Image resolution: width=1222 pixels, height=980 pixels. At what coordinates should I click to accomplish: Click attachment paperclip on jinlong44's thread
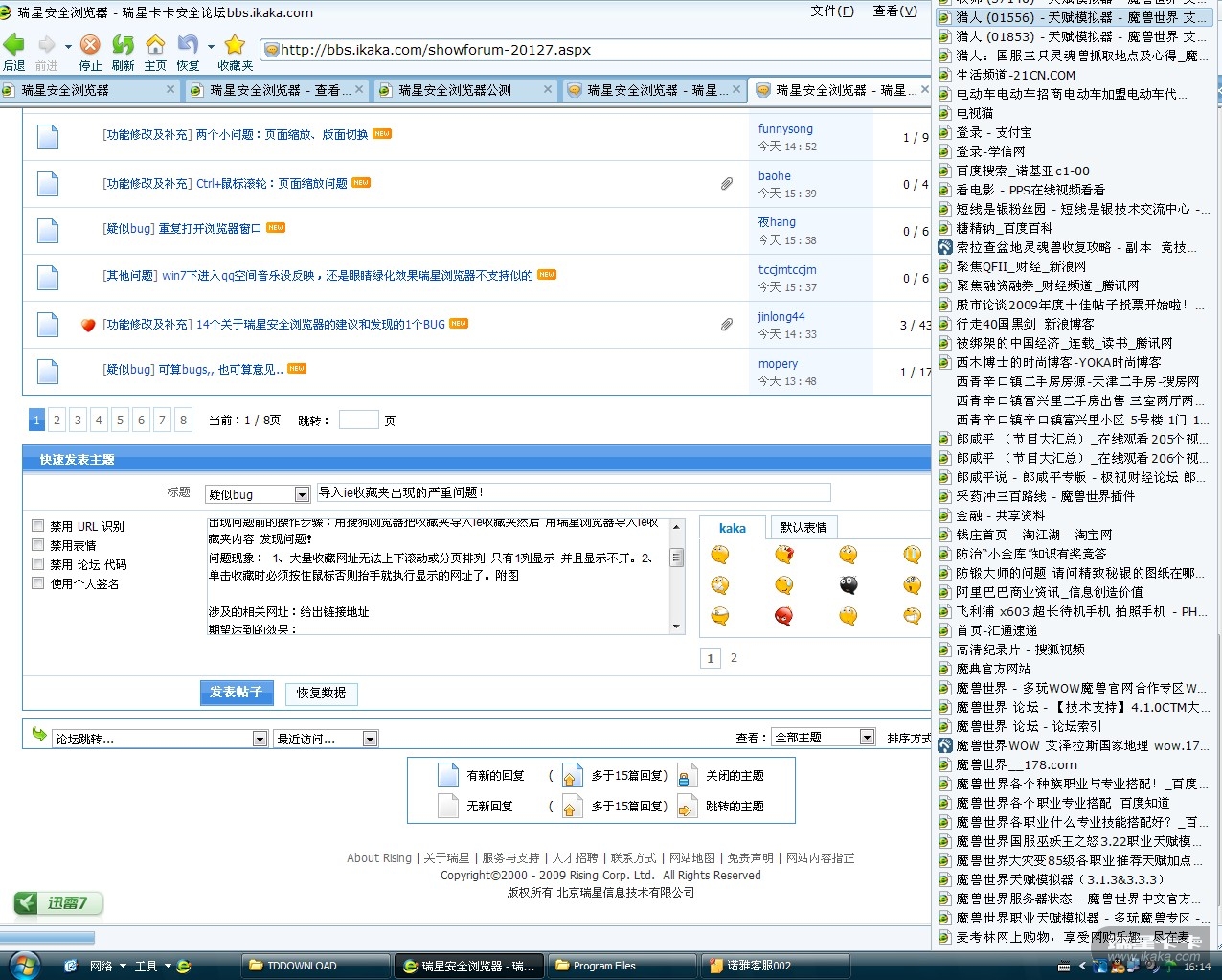[x=727, y=325]
